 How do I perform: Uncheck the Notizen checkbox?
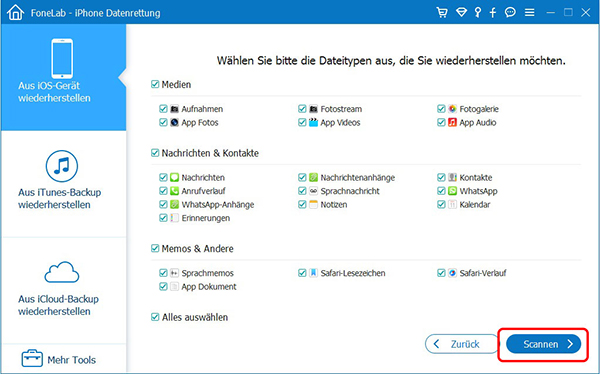click(x=302, y=204)
